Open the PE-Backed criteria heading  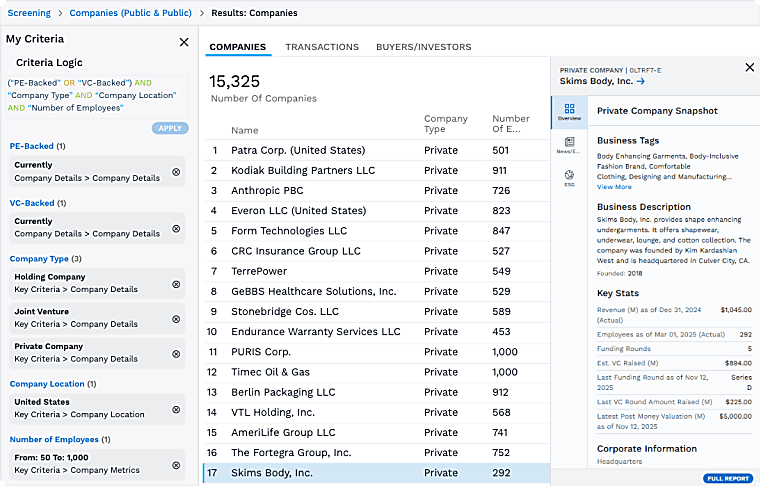point(32,146)
